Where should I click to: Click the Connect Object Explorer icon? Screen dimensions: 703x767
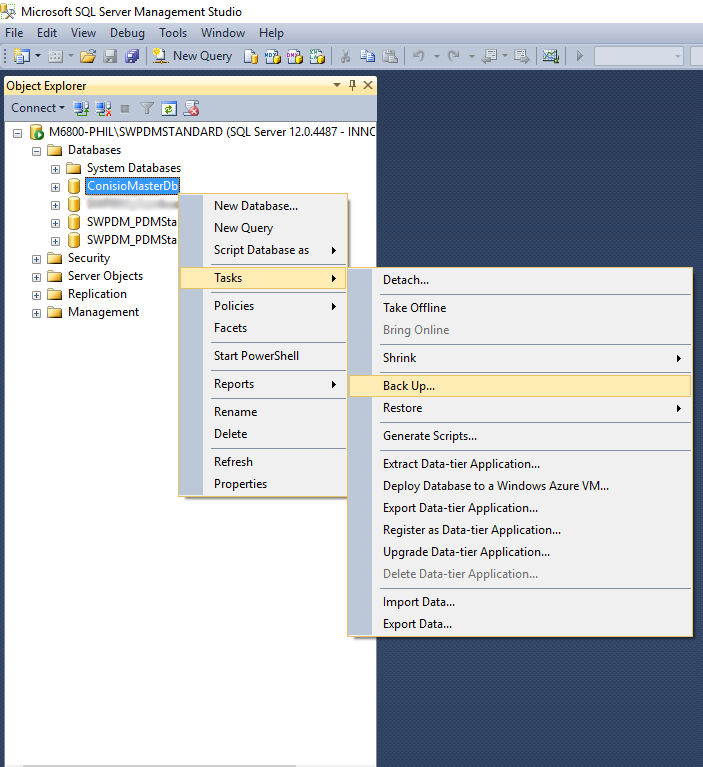pyautogui.click(x=82, y=108)
